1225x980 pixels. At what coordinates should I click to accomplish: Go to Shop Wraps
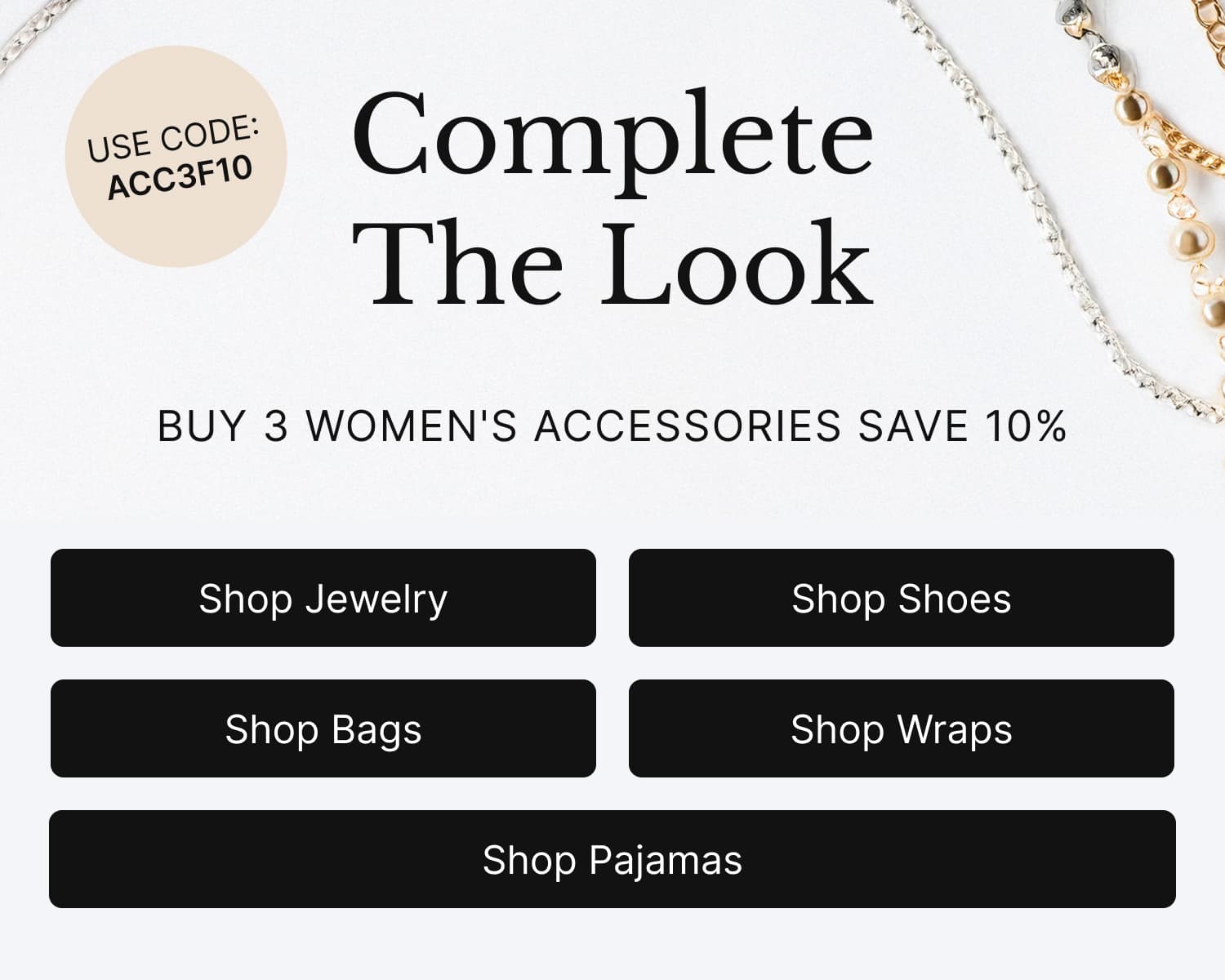coord(902,728)
